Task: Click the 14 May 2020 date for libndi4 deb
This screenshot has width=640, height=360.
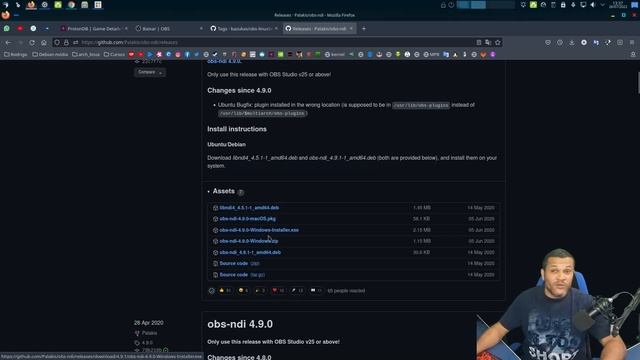Action: [x=481, y=208]
